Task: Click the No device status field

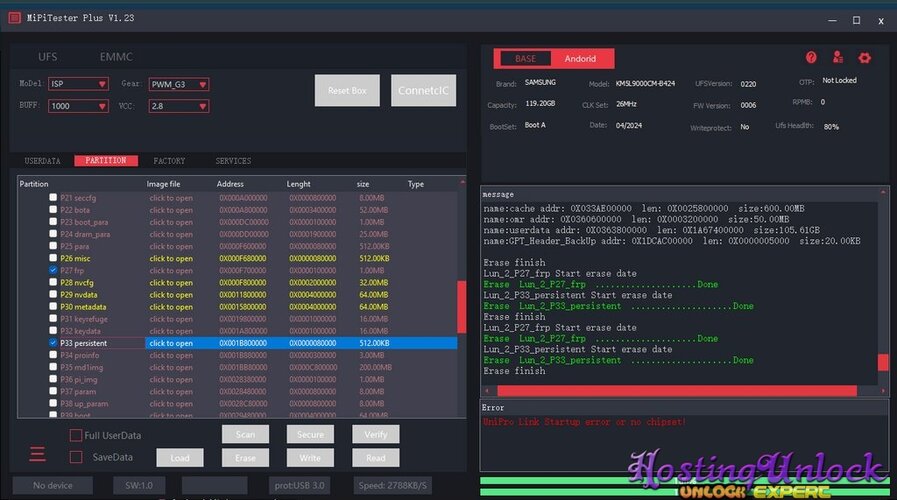Action: point(53,485)
